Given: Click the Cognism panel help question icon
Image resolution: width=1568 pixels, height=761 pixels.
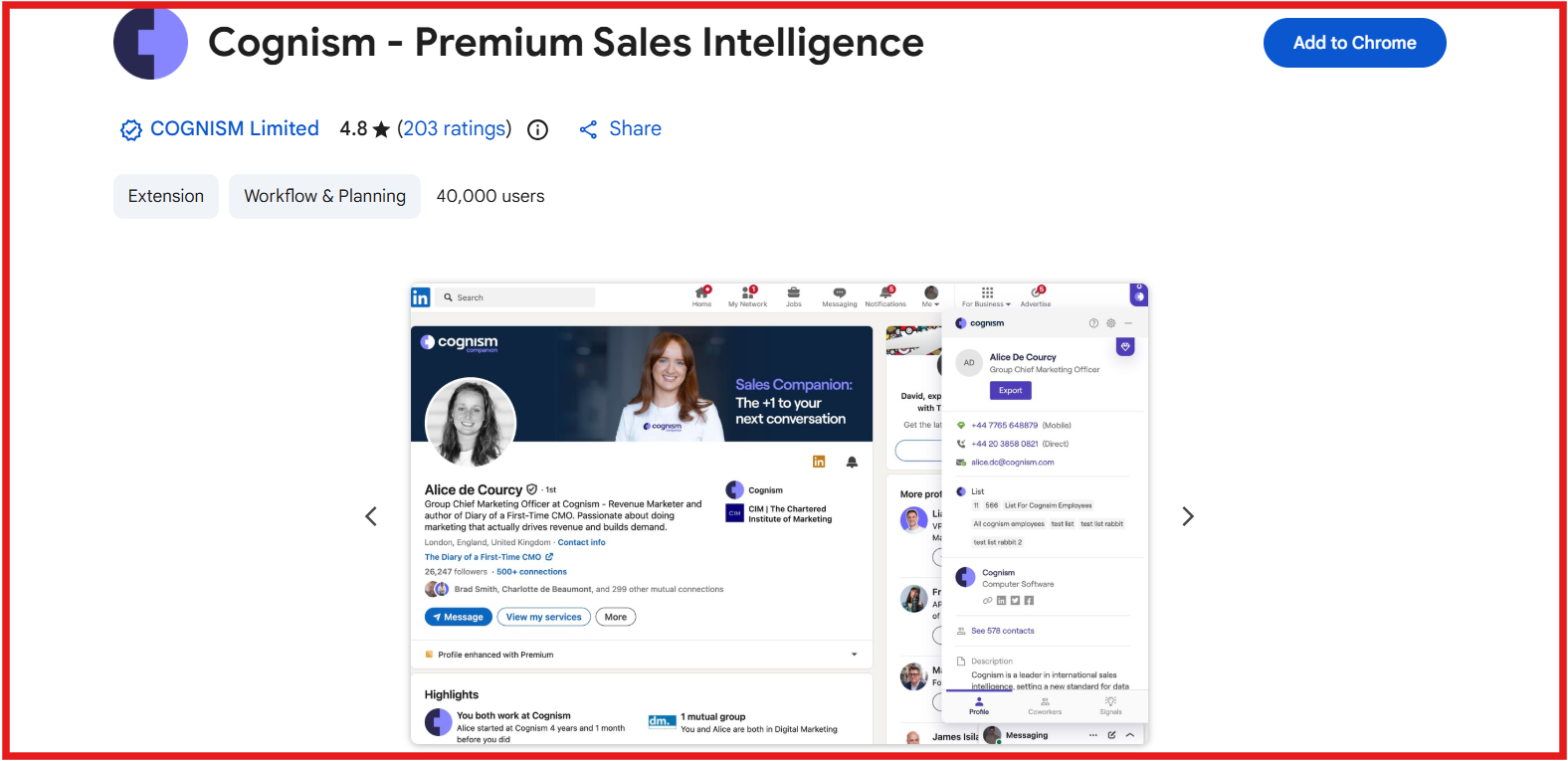Looking at the screenshot, I should tap(1093, 323).
